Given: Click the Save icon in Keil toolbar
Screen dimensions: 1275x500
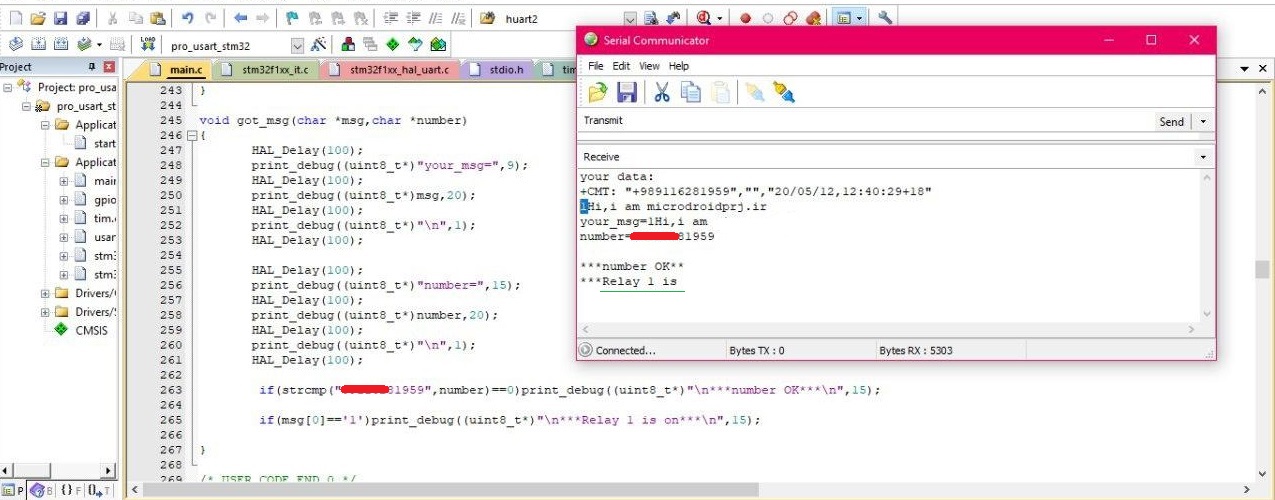Looking at the screenshot, I should point(60,18).
